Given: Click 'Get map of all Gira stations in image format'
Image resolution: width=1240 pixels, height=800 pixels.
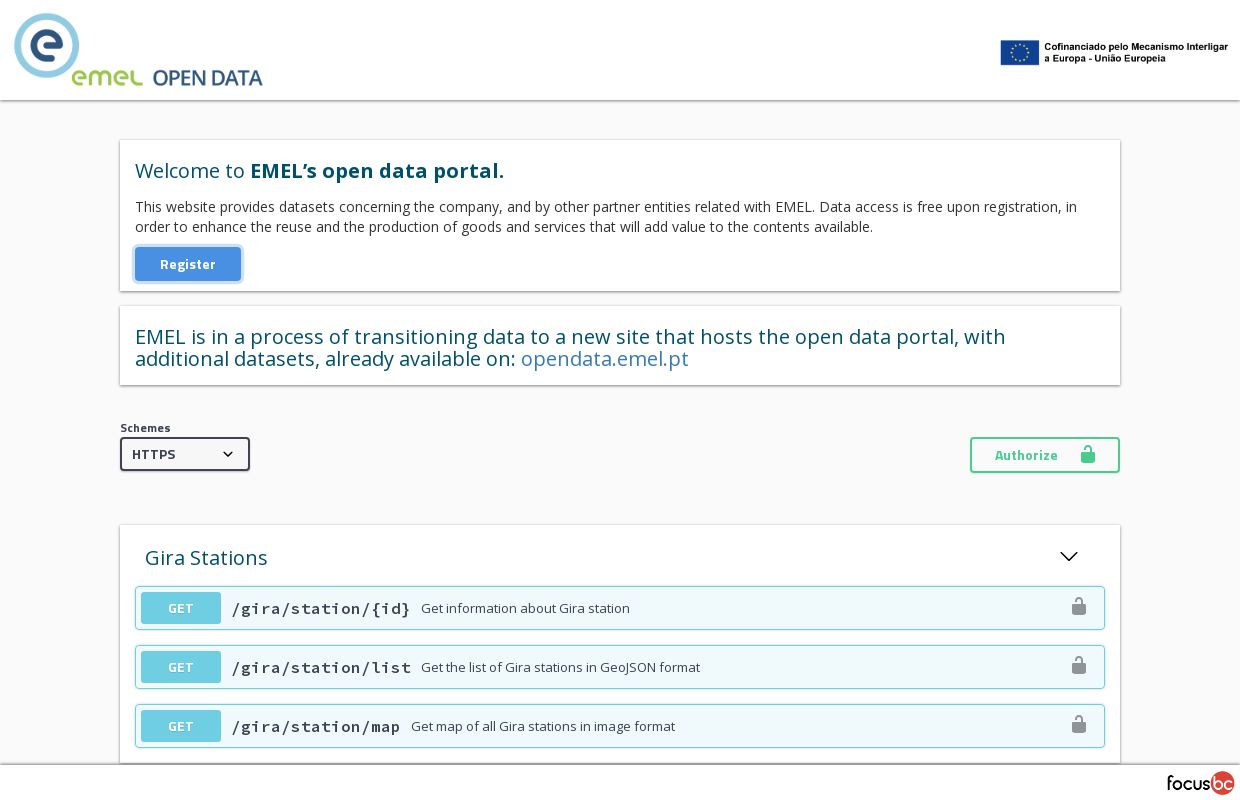Looking at the screenshot, I should 543,726.
